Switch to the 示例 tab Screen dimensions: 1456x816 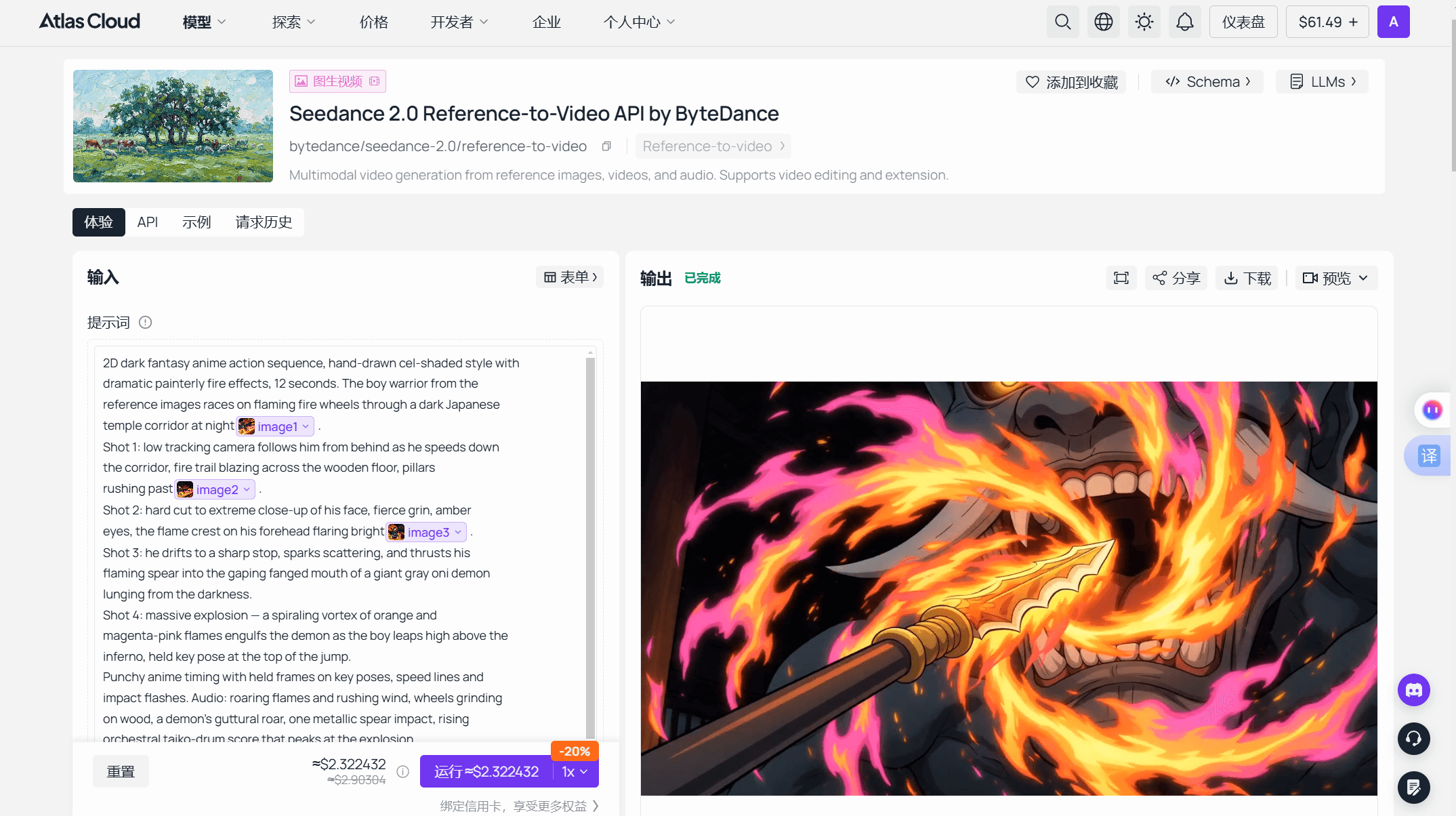point(196,222)
